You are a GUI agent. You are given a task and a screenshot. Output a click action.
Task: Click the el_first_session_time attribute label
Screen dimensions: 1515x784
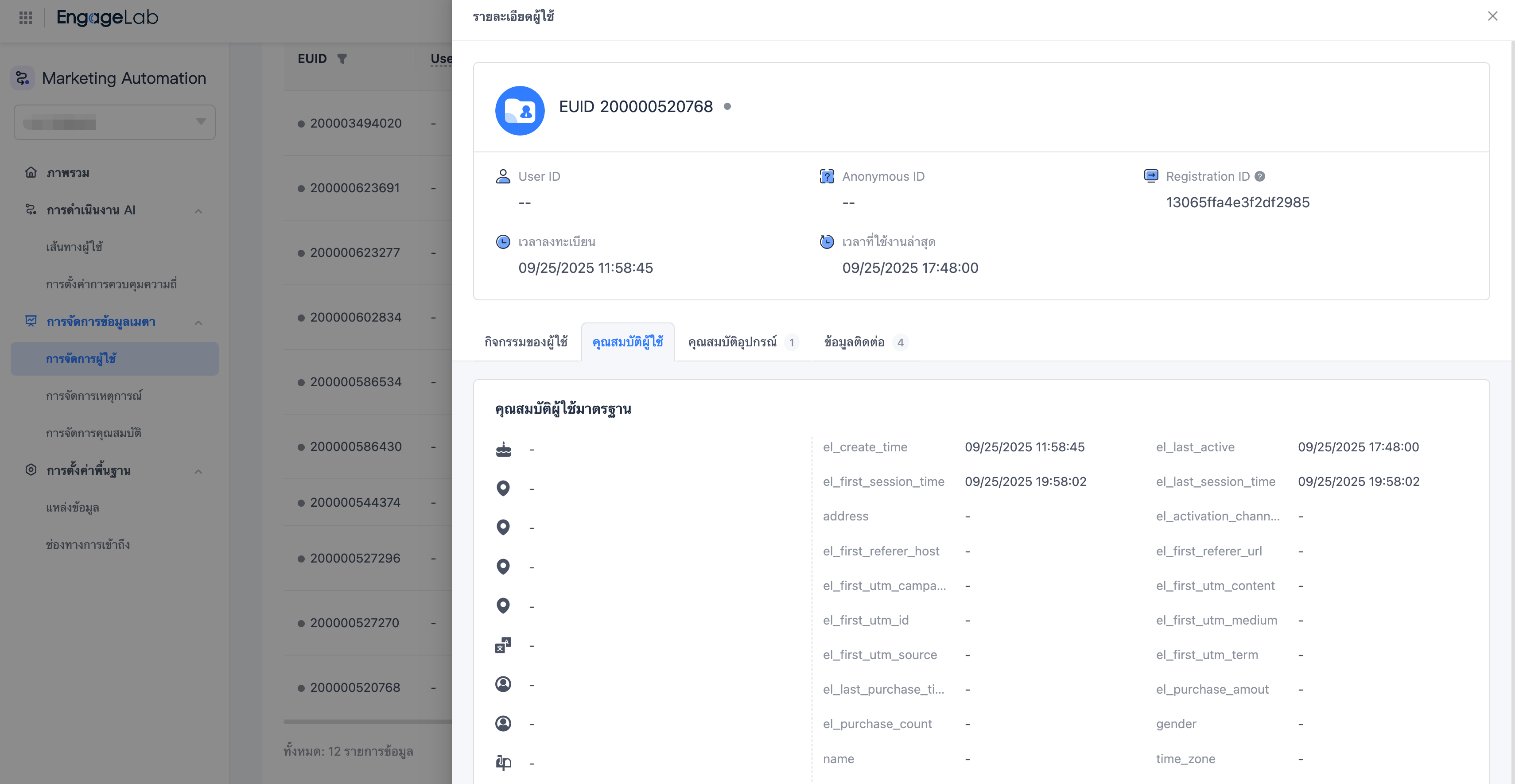(883, 481)
